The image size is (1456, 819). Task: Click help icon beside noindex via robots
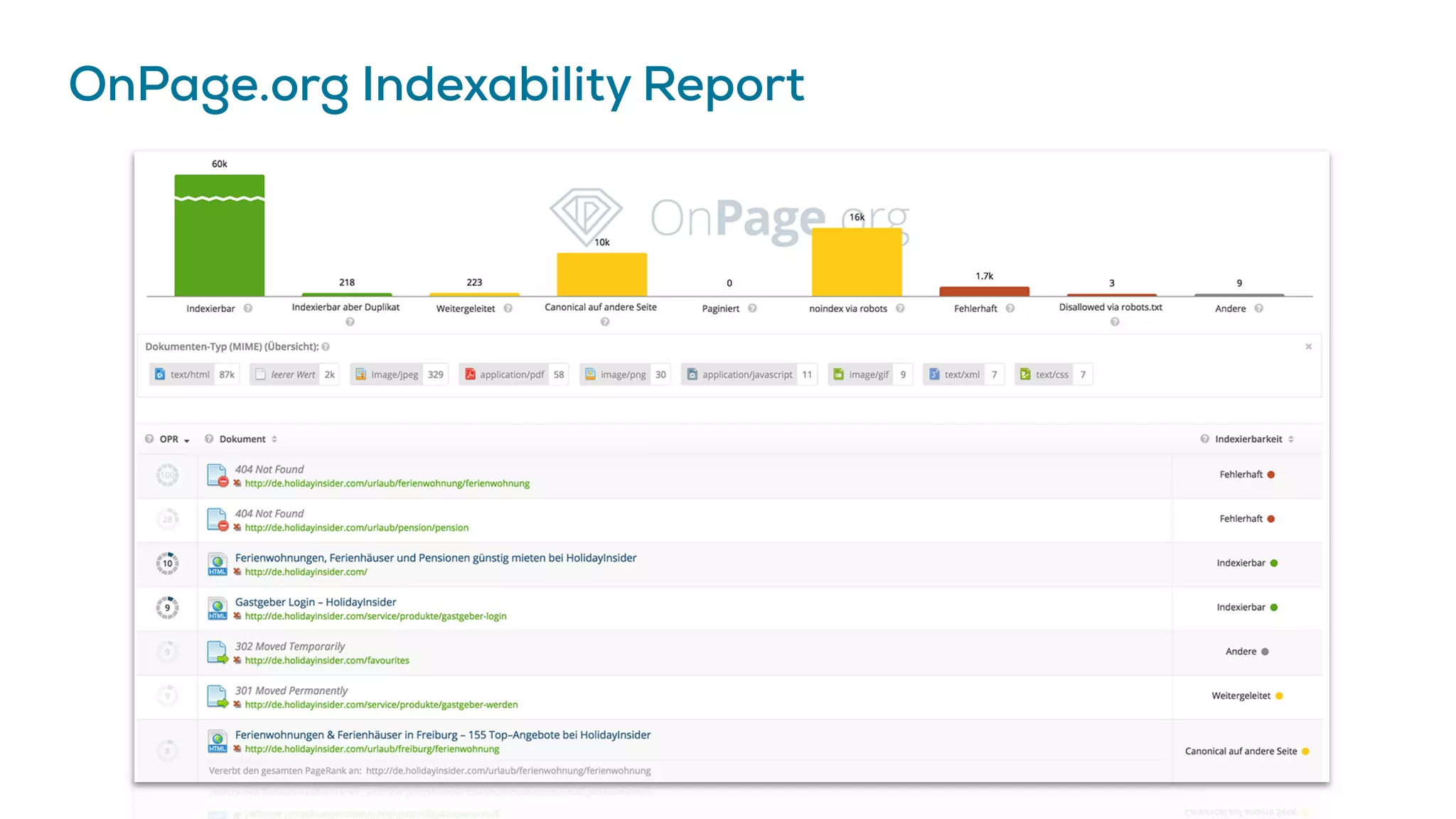click(900, 309)
